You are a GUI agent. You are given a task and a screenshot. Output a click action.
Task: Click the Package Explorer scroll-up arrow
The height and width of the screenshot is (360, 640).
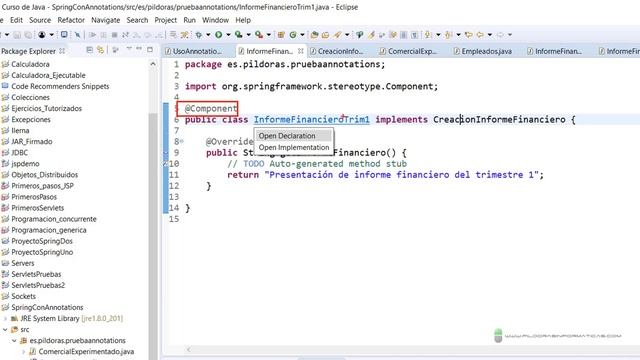(x=153, y=64)
